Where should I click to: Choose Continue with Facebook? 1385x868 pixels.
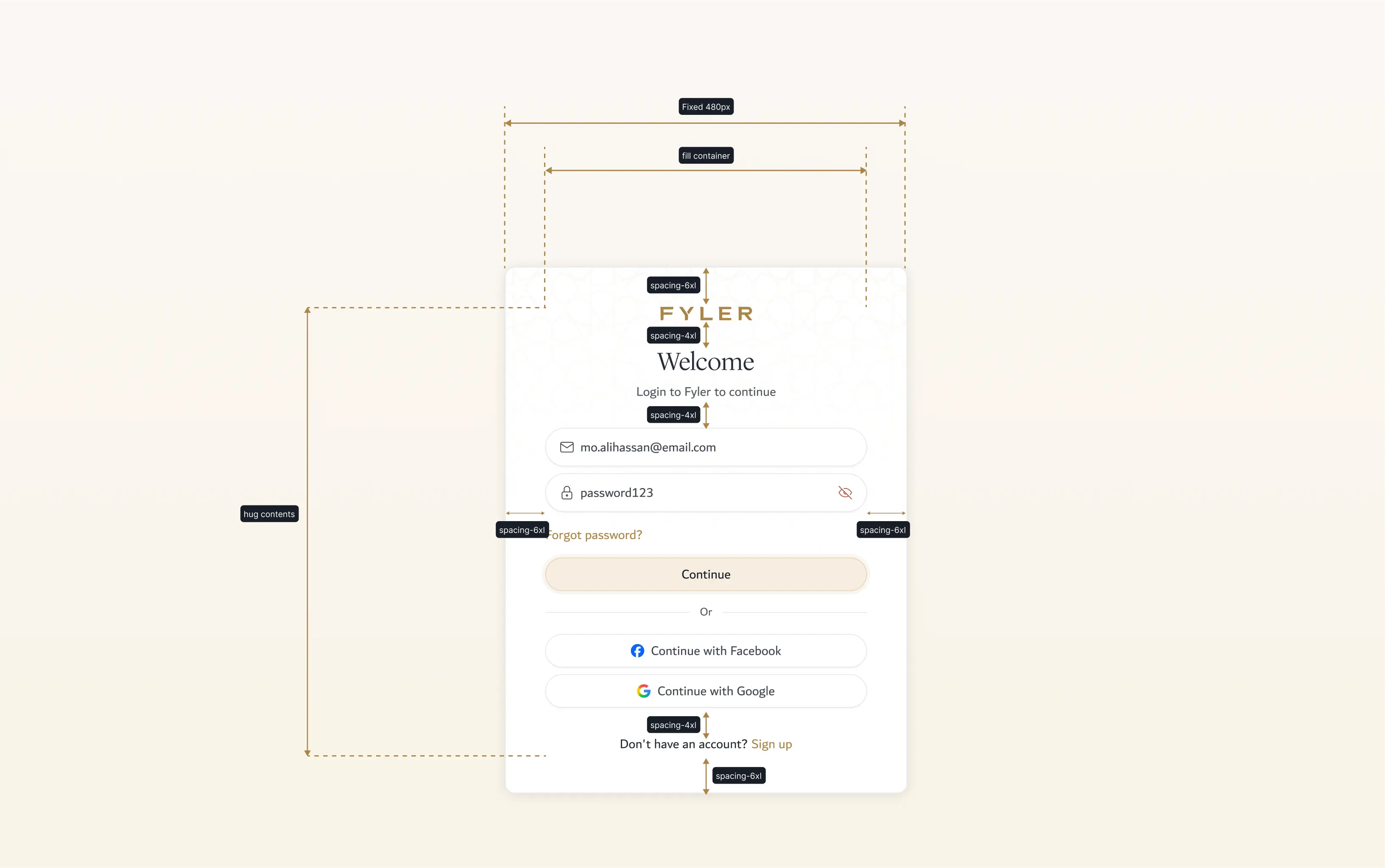tap(705, 650)
